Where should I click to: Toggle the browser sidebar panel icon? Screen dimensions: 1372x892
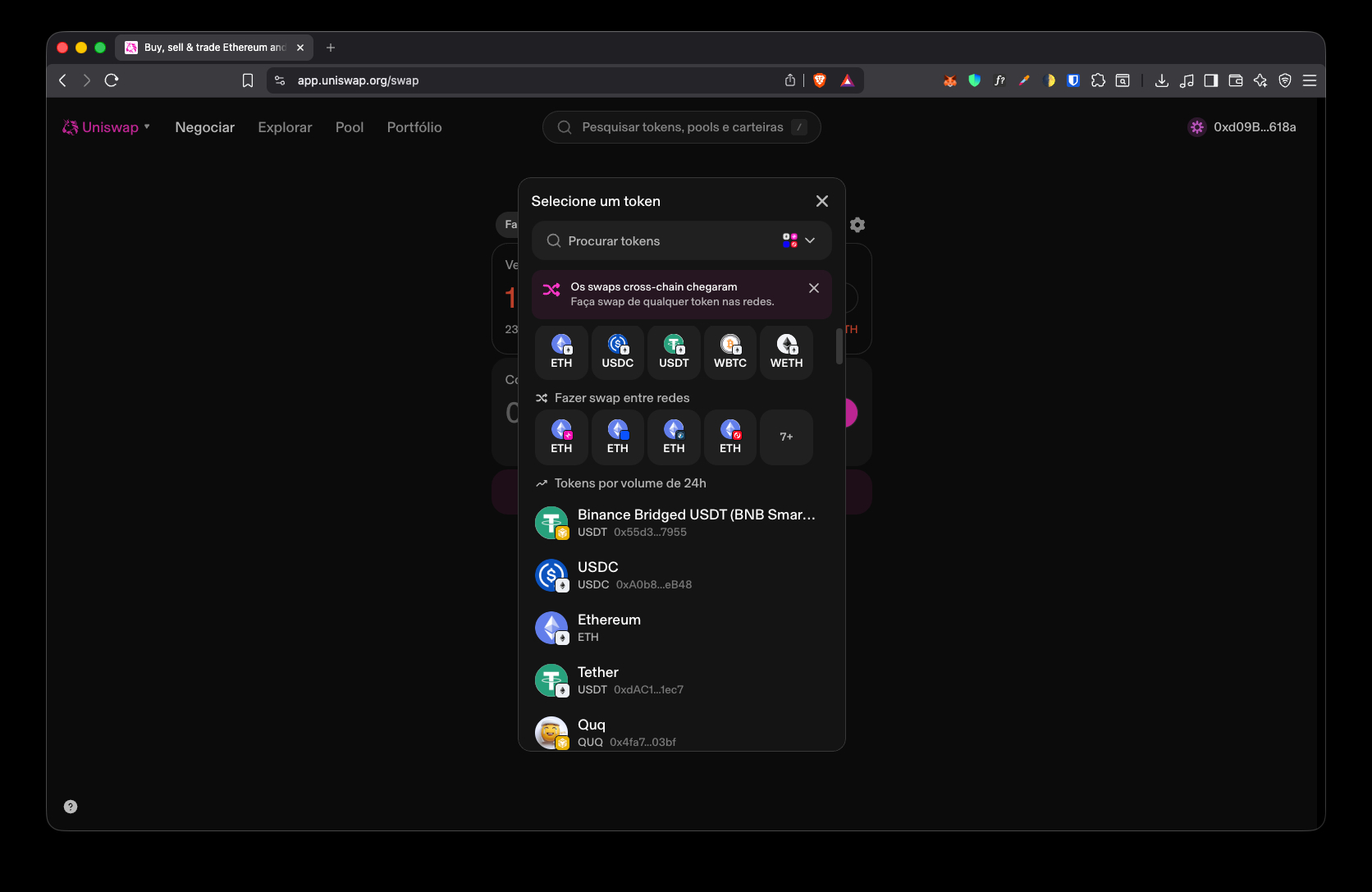(x=1210, y=80)
